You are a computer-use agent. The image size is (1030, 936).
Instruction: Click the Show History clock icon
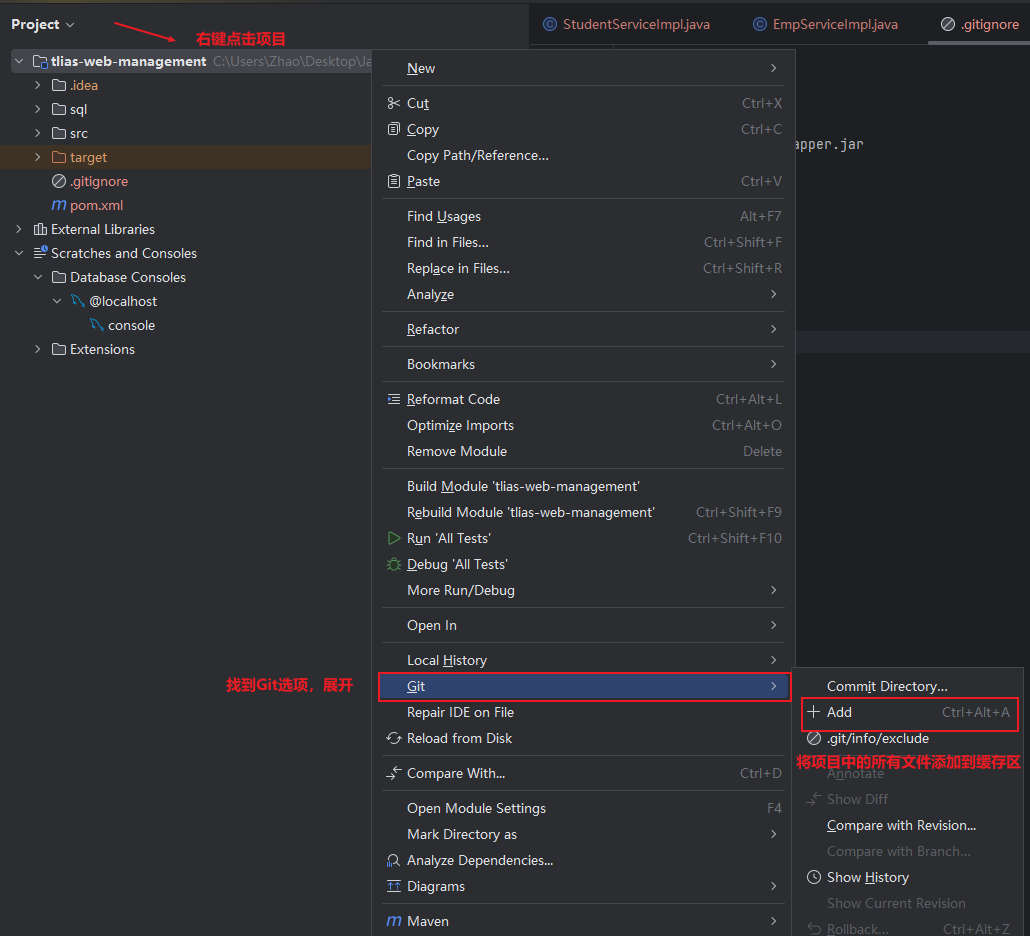814,878
